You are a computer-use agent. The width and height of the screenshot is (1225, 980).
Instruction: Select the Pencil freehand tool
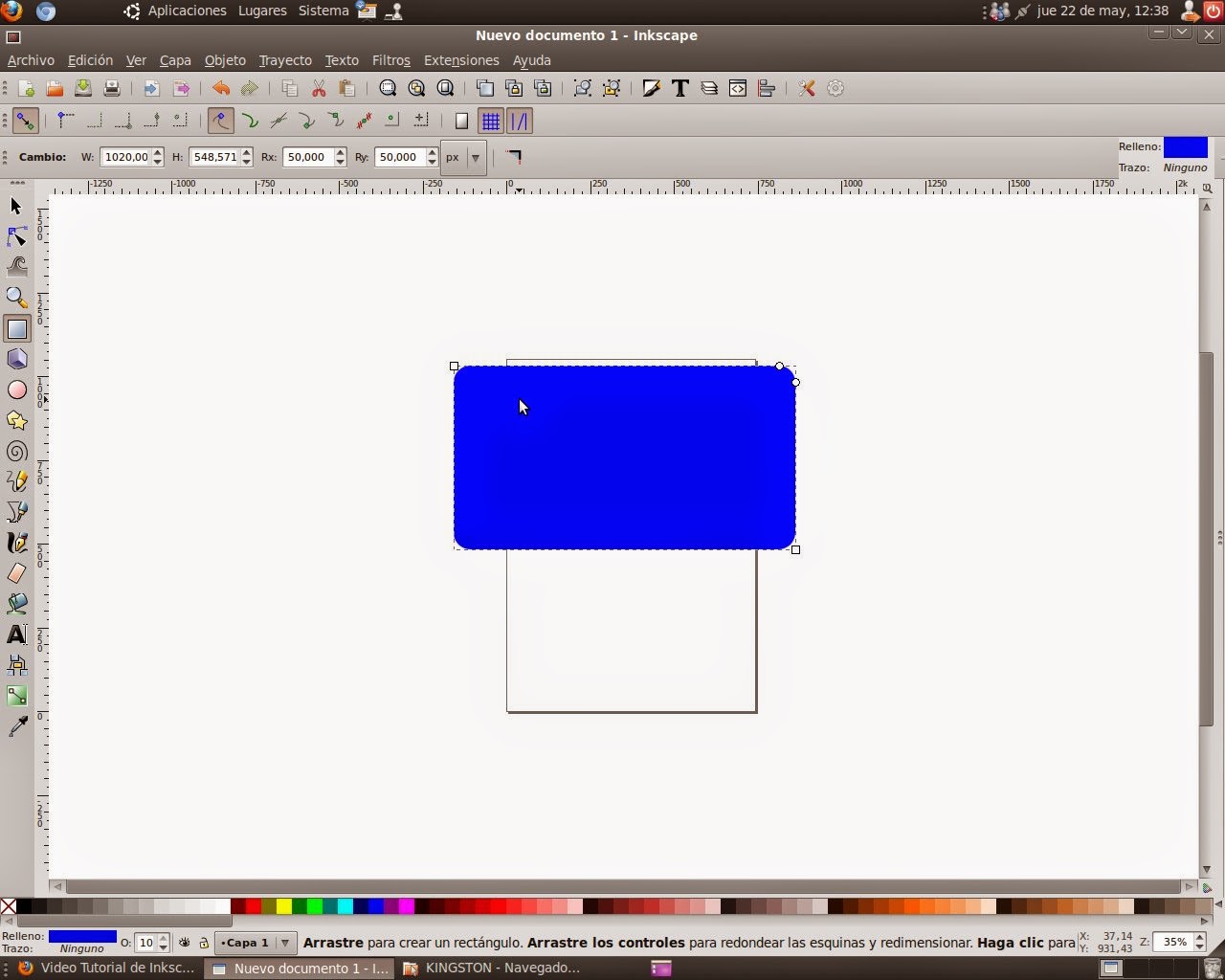pyautogui.click(x=16, y=481)
